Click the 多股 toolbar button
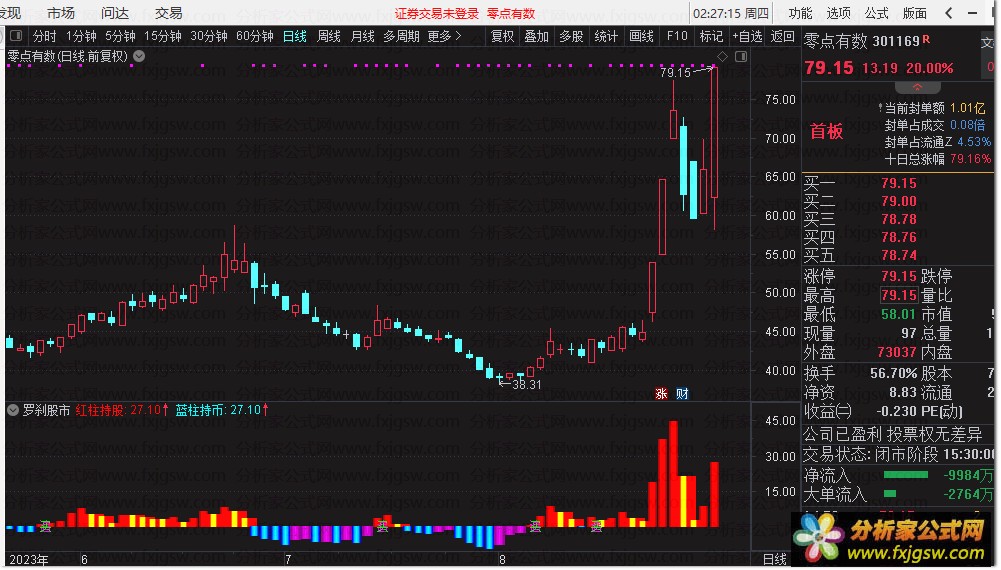Viewport: 1001px width, 570px height. pos(571,36)
